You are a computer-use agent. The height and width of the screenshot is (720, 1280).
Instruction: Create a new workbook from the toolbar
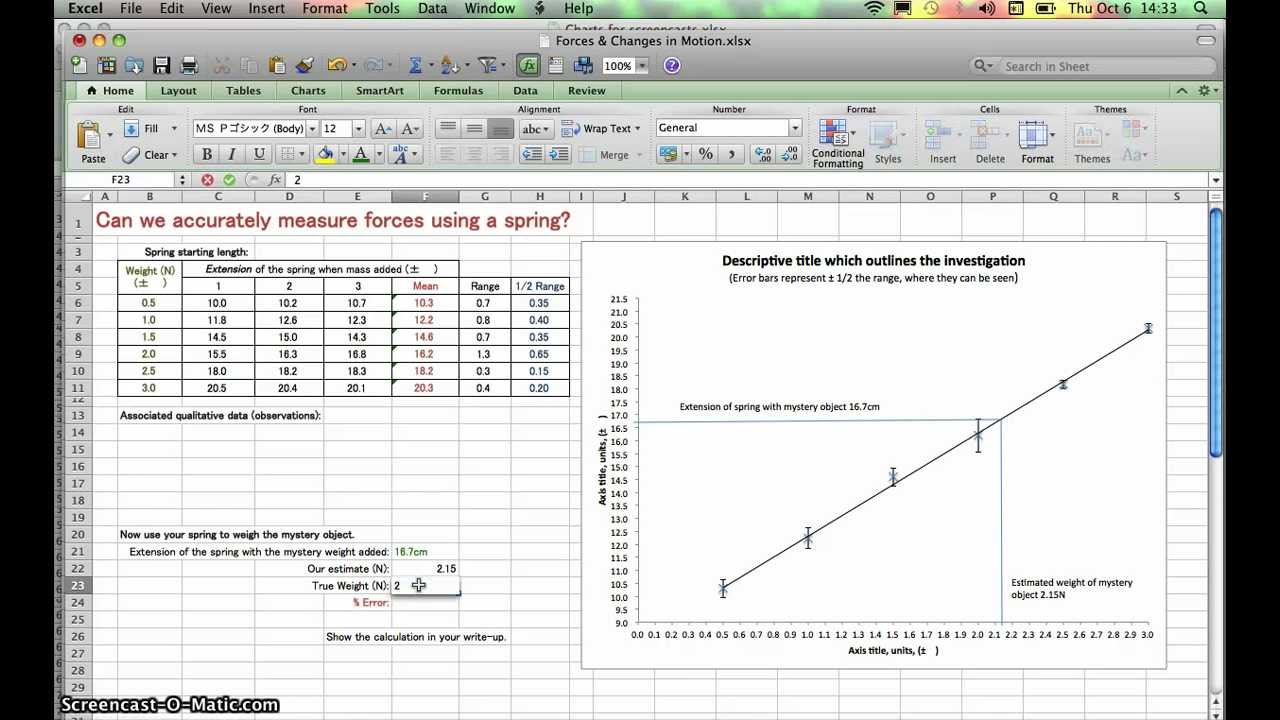click(79, 66)
